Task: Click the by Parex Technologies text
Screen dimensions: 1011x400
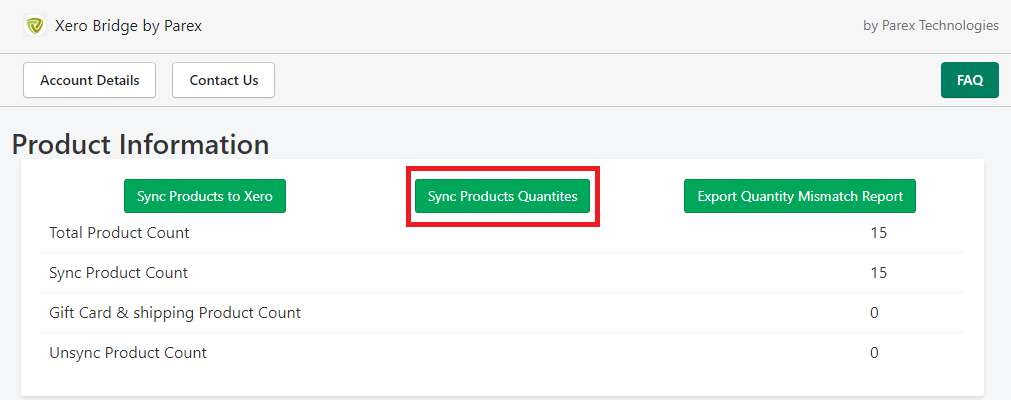Action: point(930,26)
